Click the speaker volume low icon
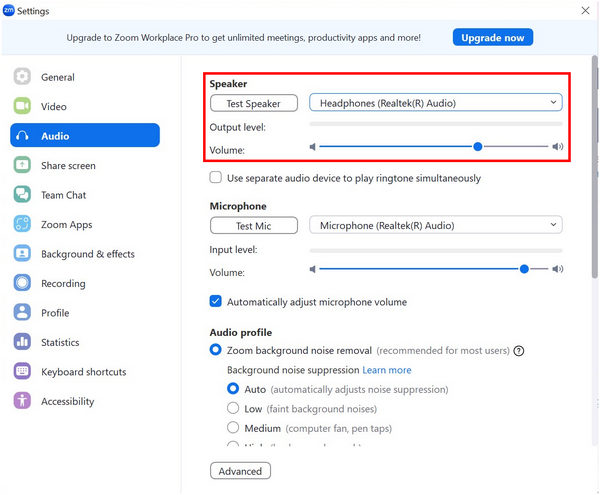The image size is (600, 495). coord(313,147)
